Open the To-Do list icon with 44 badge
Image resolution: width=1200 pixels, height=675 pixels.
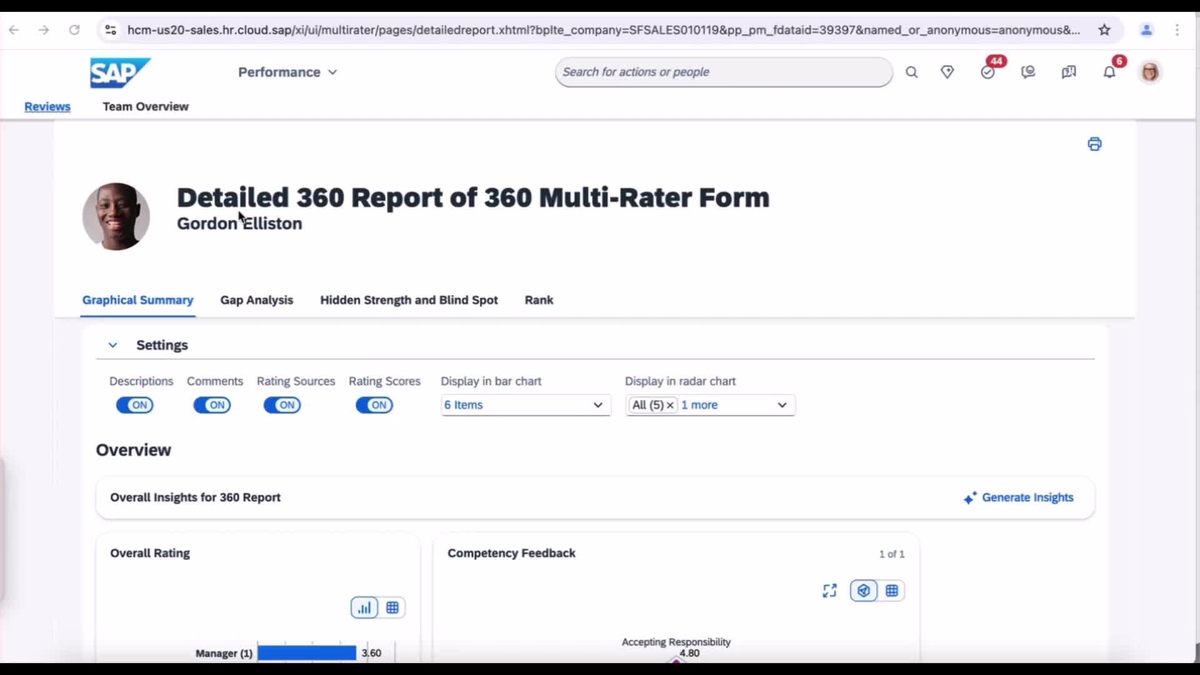[988, 72]
